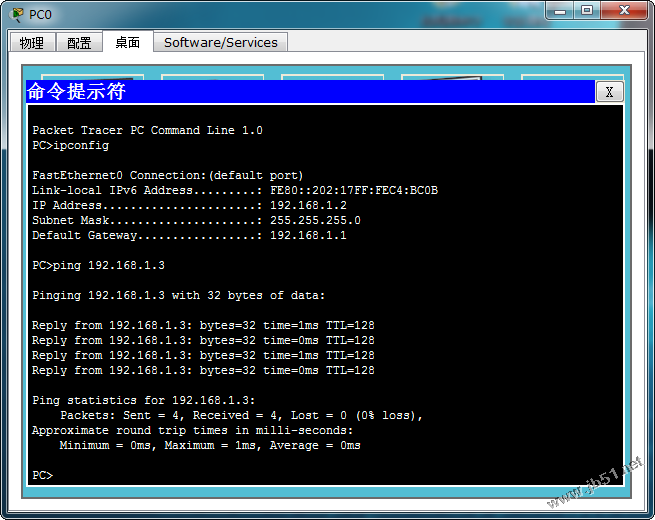
Task: Click the PC>ipconfig command line
Action: click(x=71, y=145)
